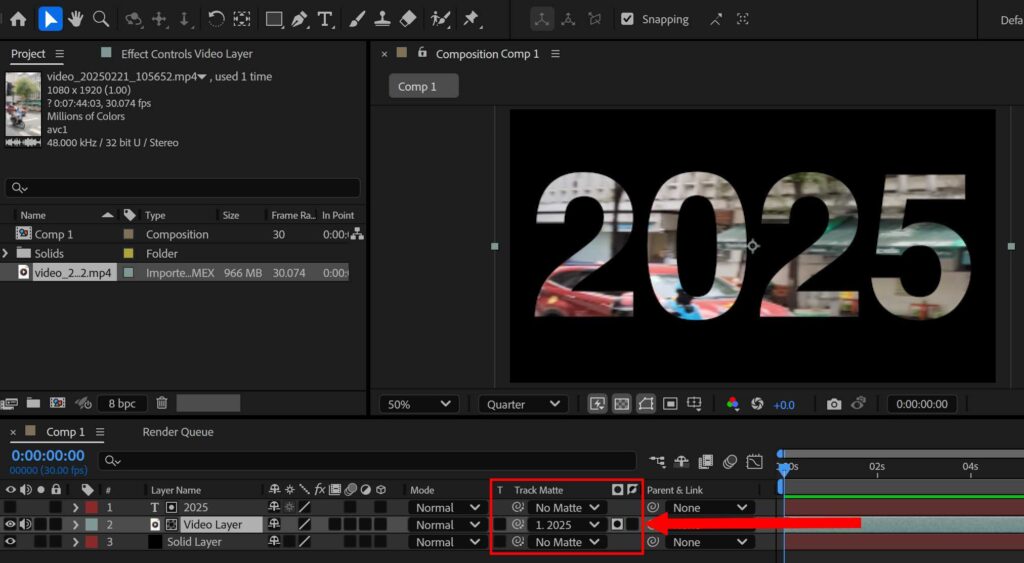Click the Comp 1 breadcrumb button in viewer
Image resolution: width=1024 pixels, height=563 pixels.
click(x=423, y=86)
